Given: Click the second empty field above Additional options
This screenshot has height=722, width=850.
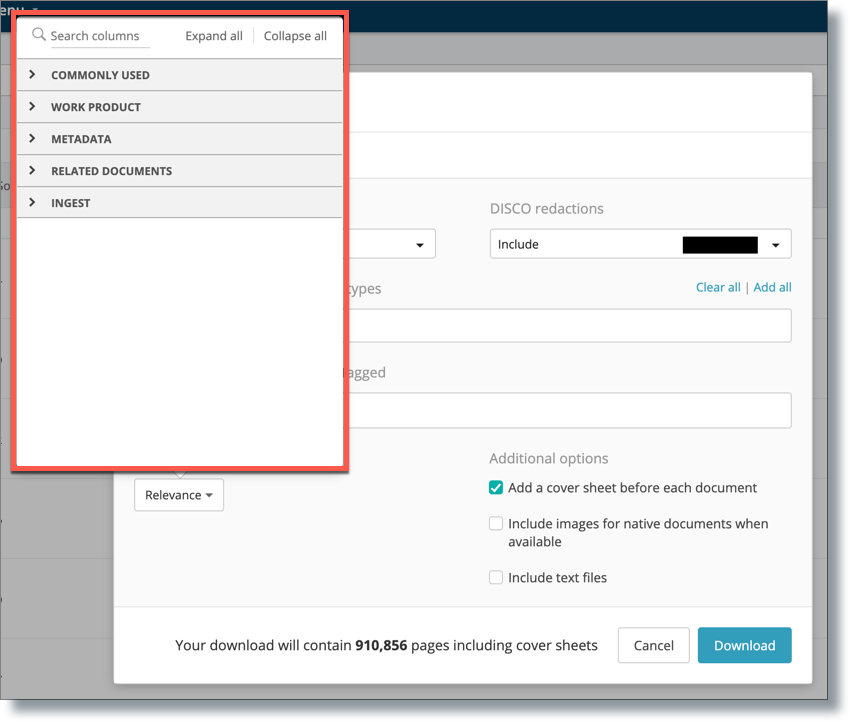Looking at the screenshot, I should tap(569, 410).
